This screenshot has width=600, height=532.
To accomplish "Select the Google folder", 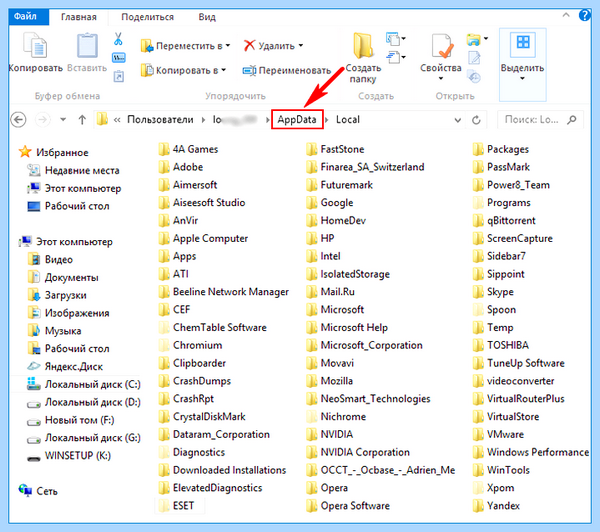I will (x=330, y=203).
